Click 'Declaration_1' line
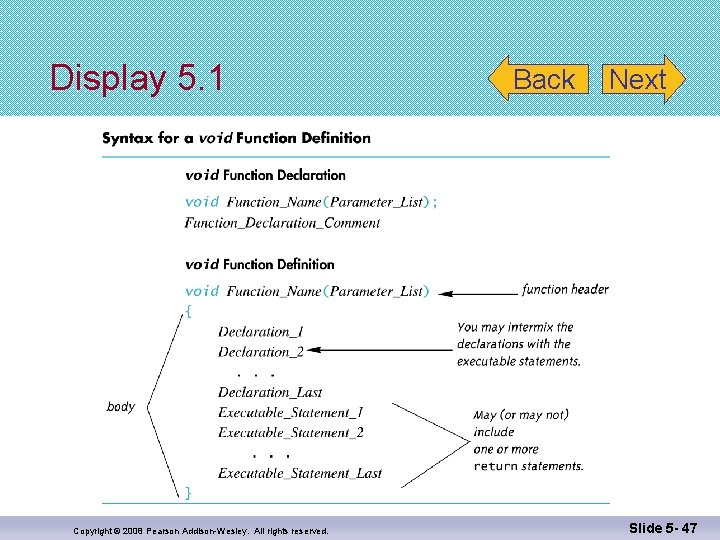This screenshot has height=540, width=720. click(260, 332)
